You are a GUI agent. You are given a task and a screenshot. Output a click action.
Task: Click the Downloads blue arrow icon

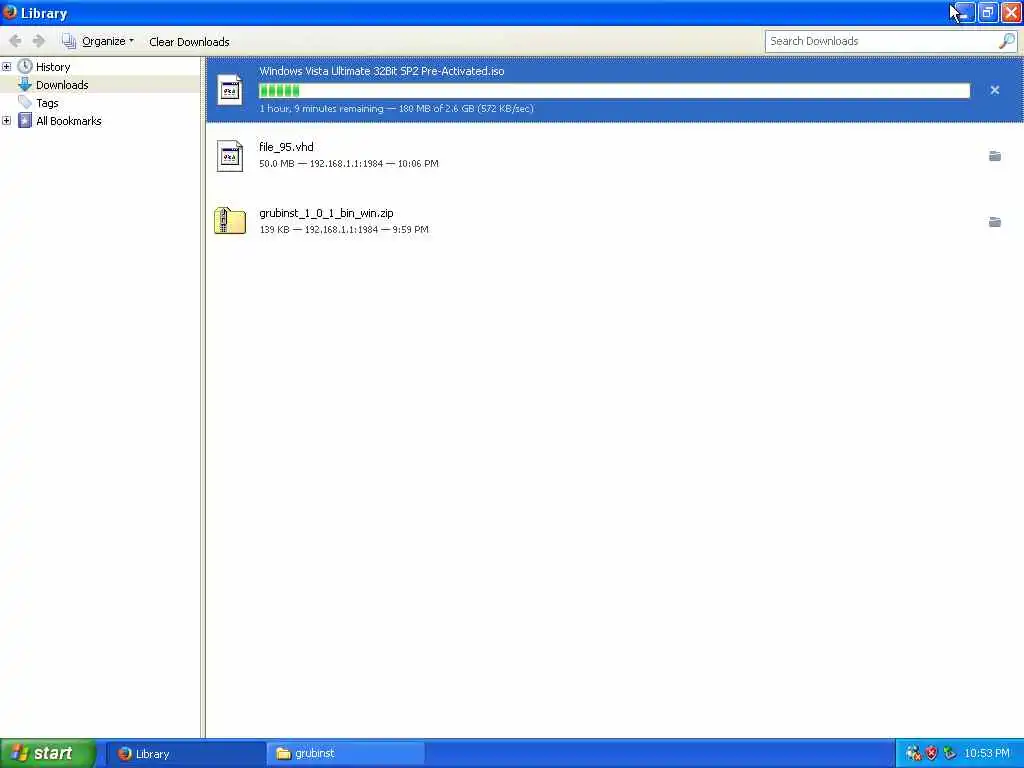click(x=25, y=84)
